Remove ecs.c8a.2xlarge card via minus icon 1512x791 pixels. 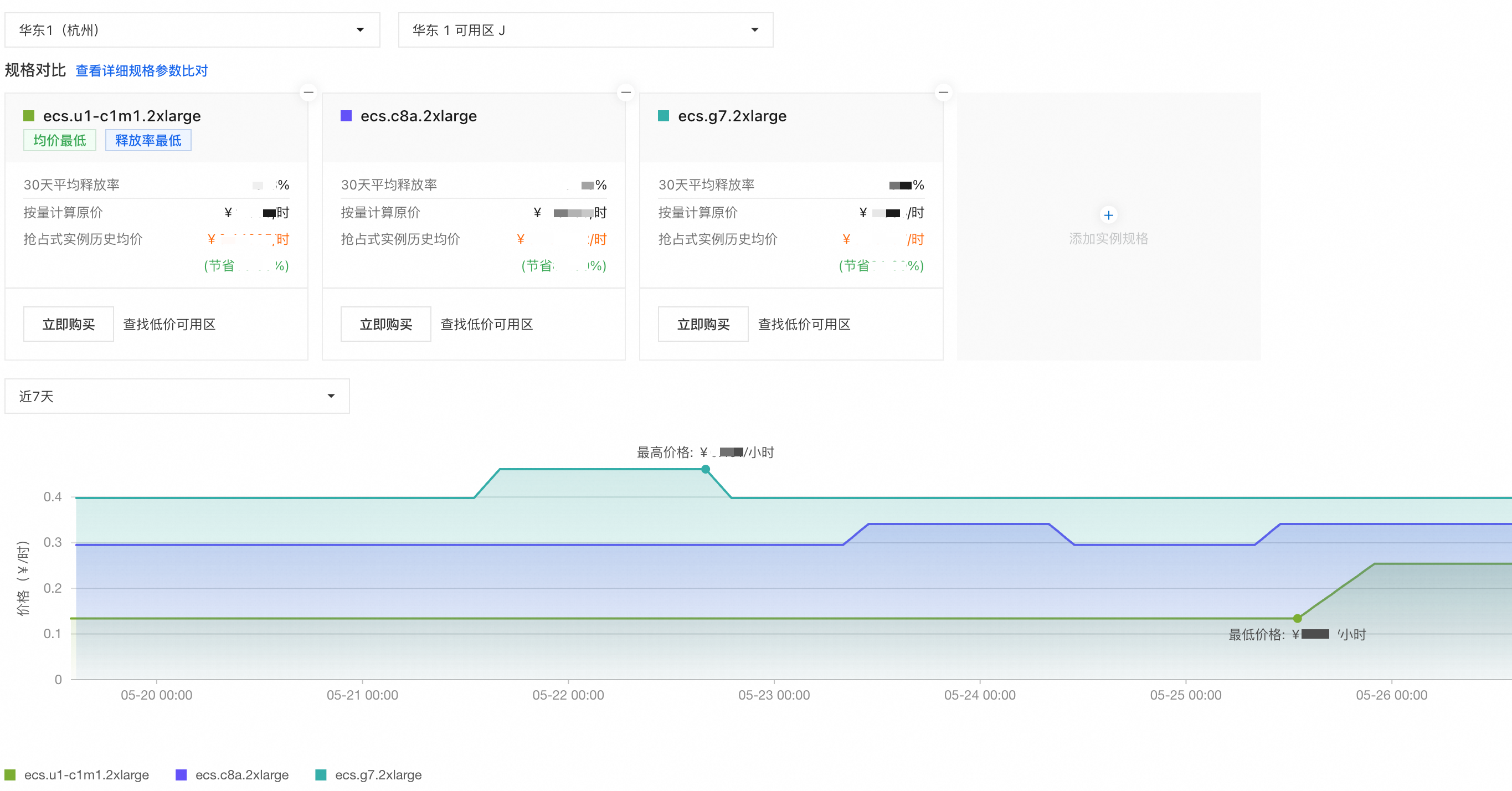[x=626, y=92]
